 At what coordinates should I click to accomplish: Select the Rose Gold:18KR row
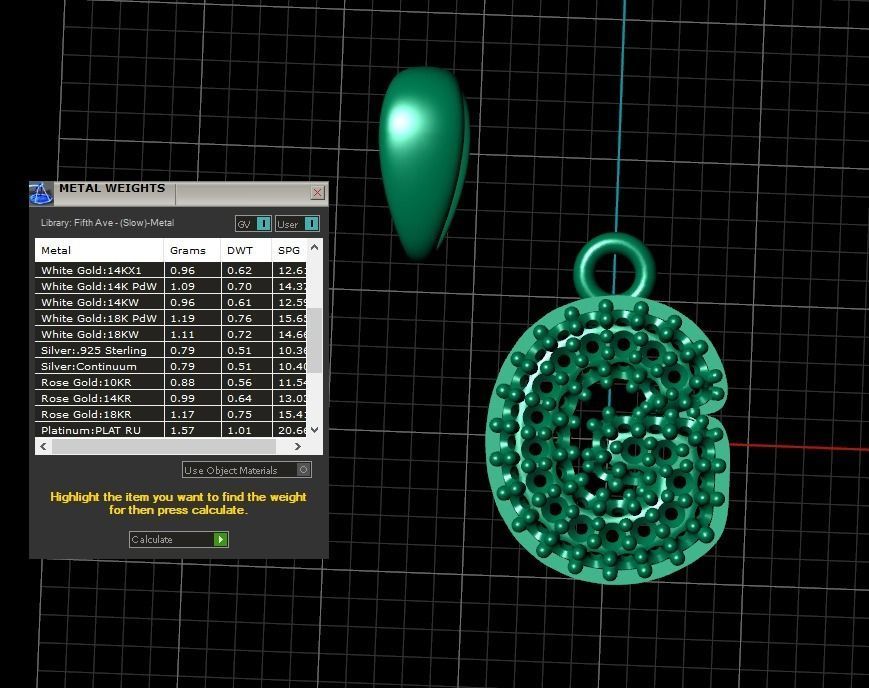[171, 415]
